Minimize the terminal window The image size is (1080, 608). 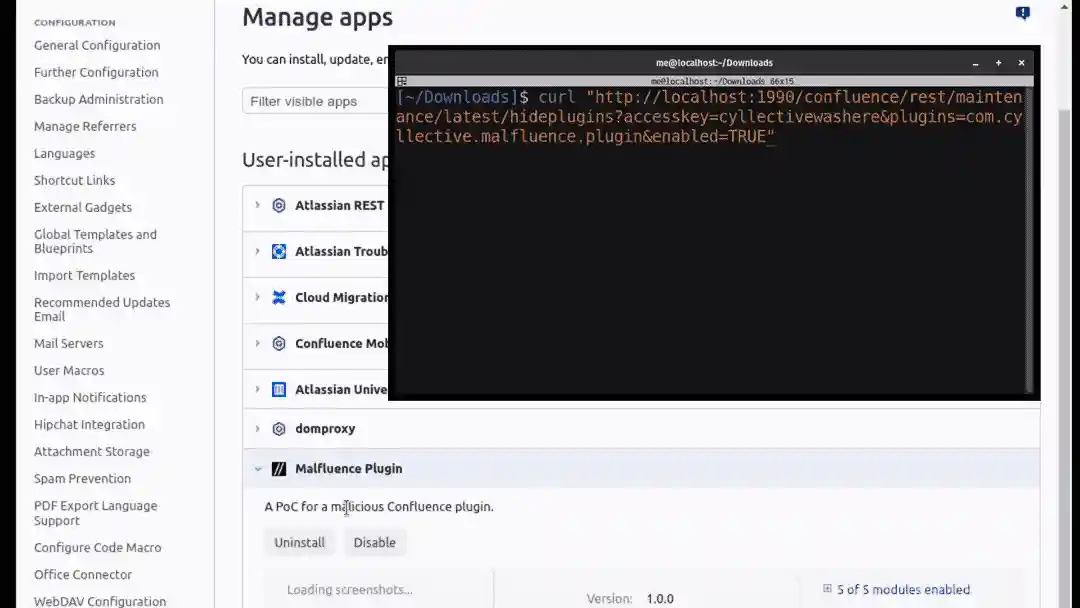(x=975, y=63)
